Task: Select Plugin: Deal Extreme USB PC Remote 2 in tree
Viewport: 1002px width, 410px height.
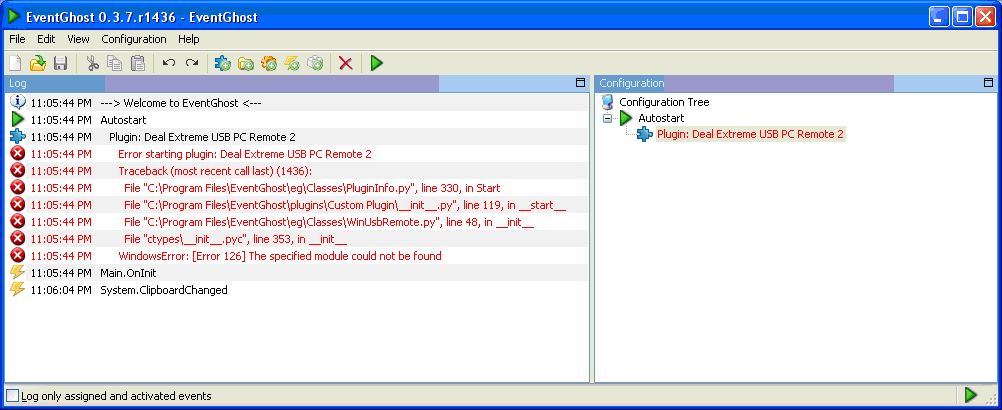Action: click(750, 134)
